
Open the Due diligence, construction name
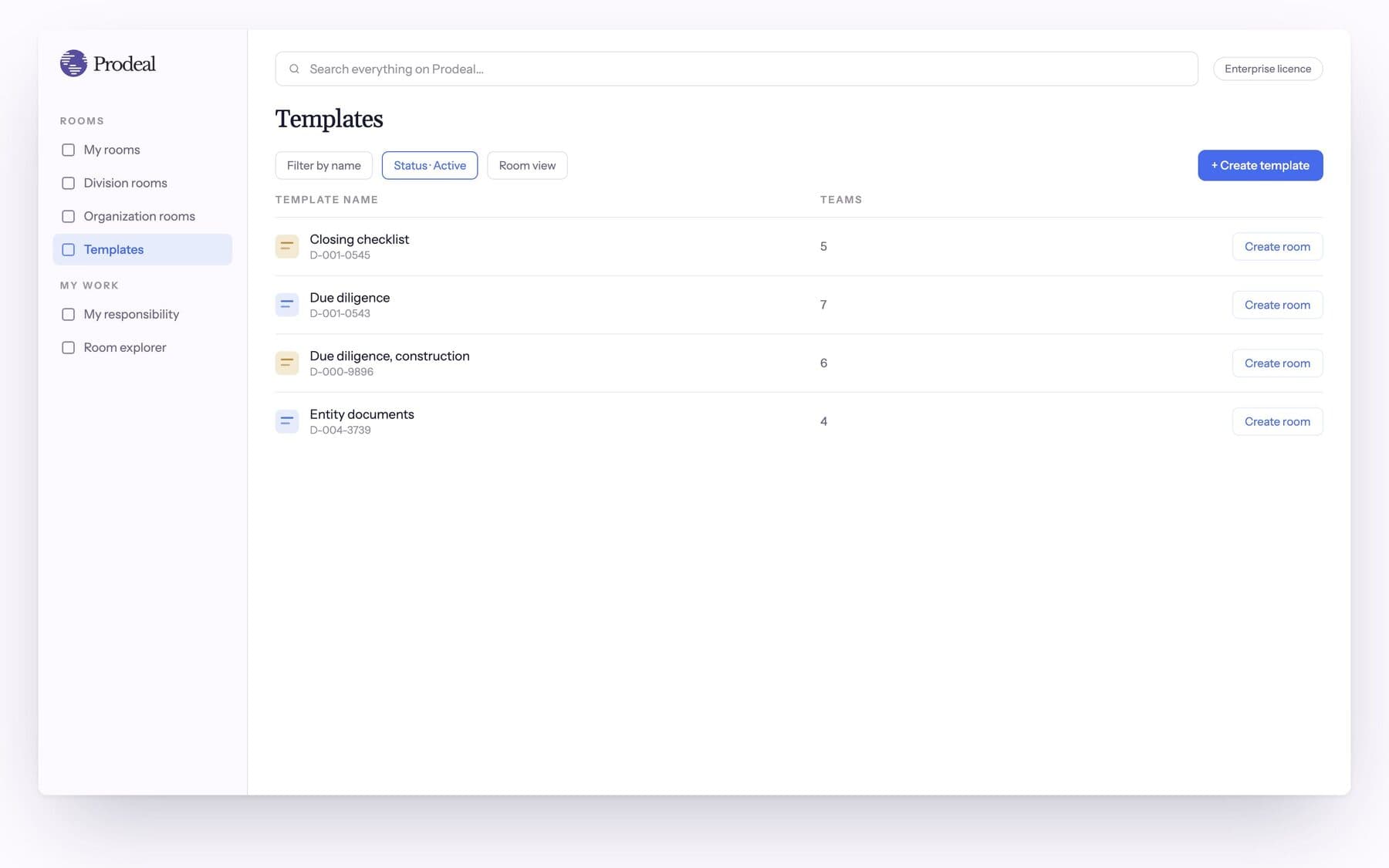click(390, 356)
